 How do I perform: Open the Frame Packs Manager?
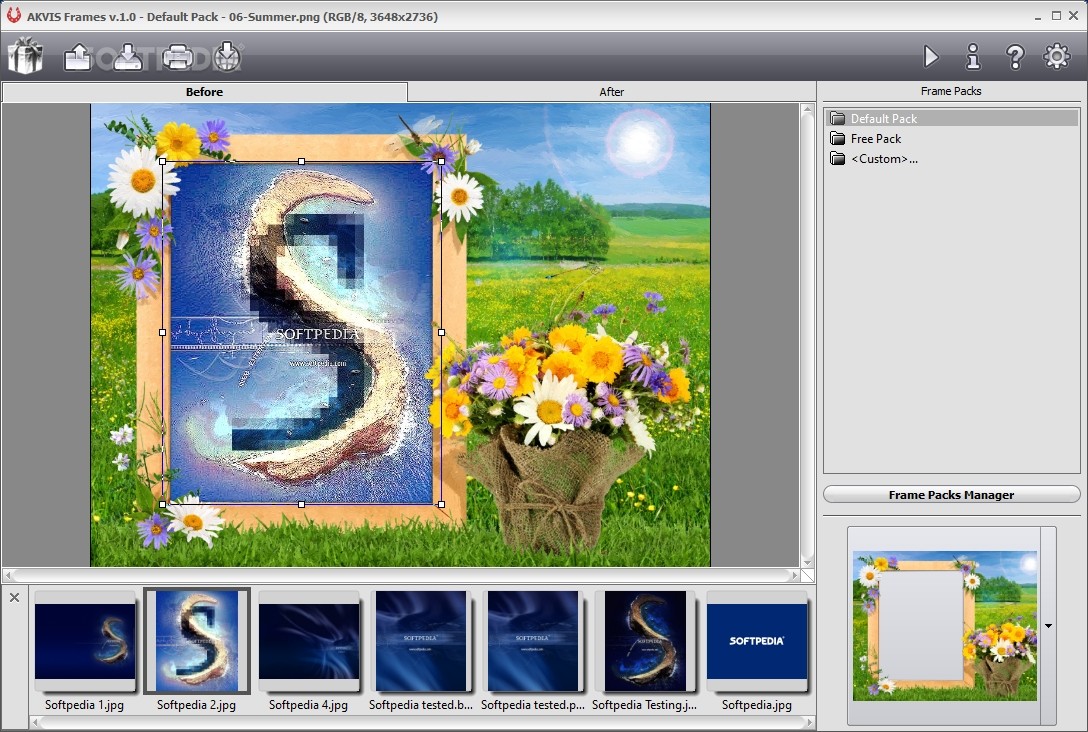[x=951, y=495]
